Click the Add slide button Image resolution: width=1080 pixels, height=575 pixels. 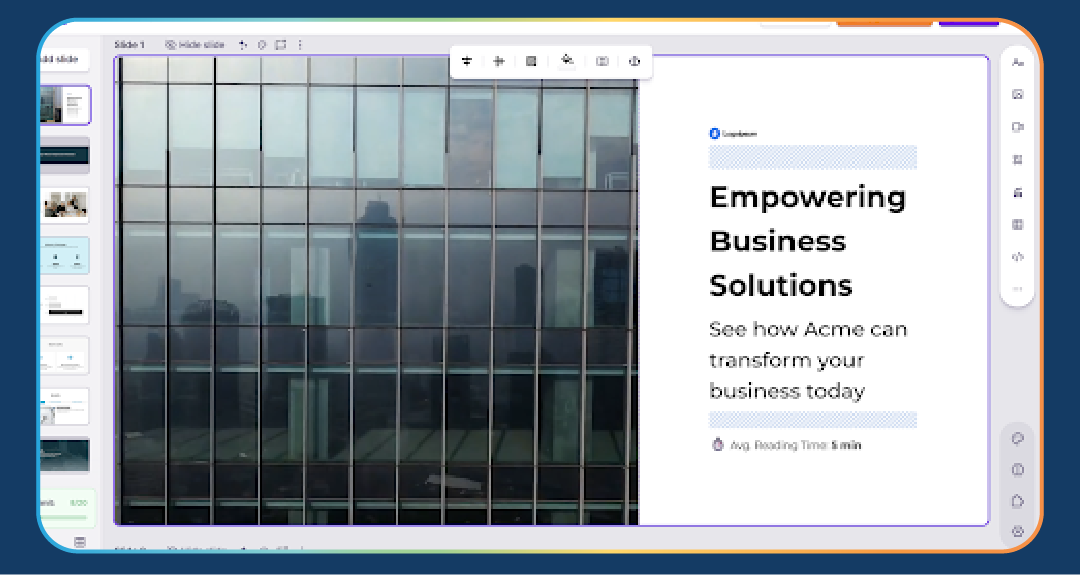64,59
